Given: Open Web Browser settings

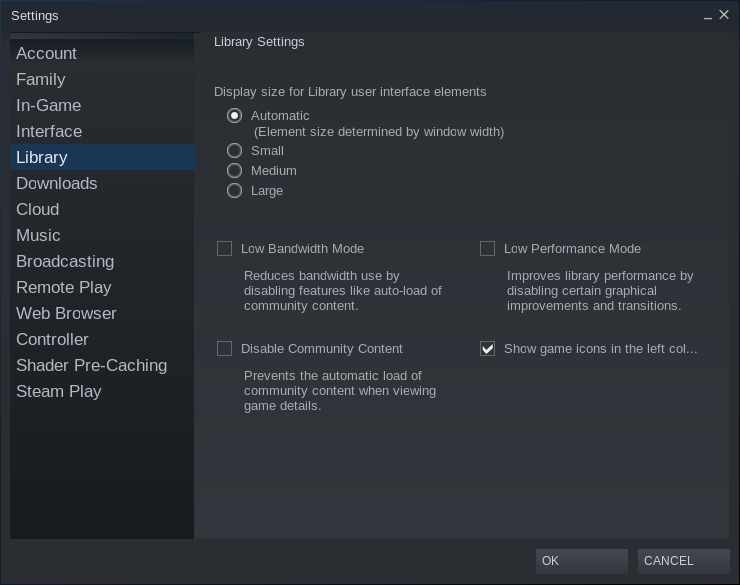Looking at the screenshot, I should coord(102,313).
